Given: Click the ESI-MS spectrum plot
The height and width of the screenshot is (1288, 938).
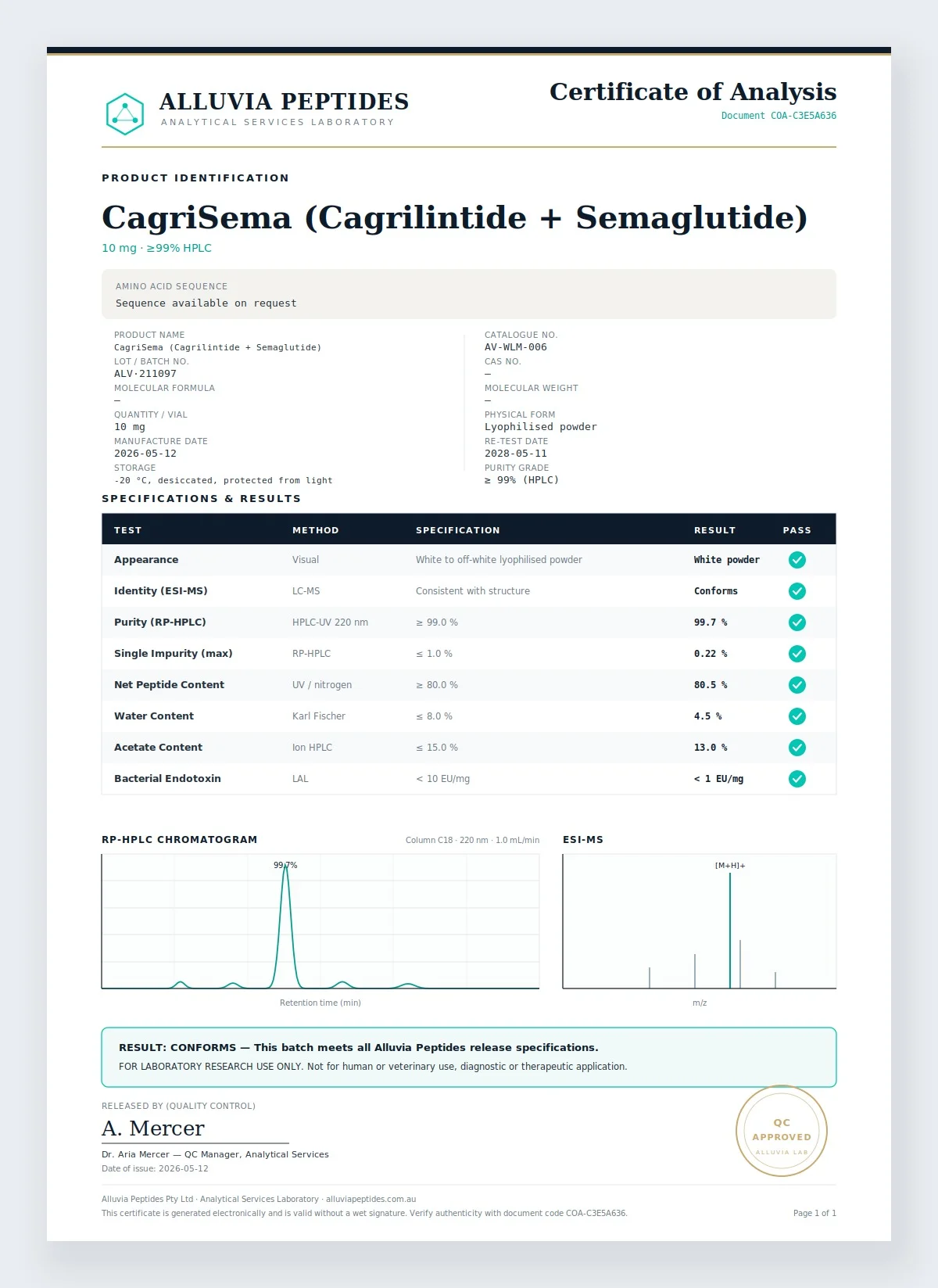Looking at the screenshot, I should click(700, 921).
